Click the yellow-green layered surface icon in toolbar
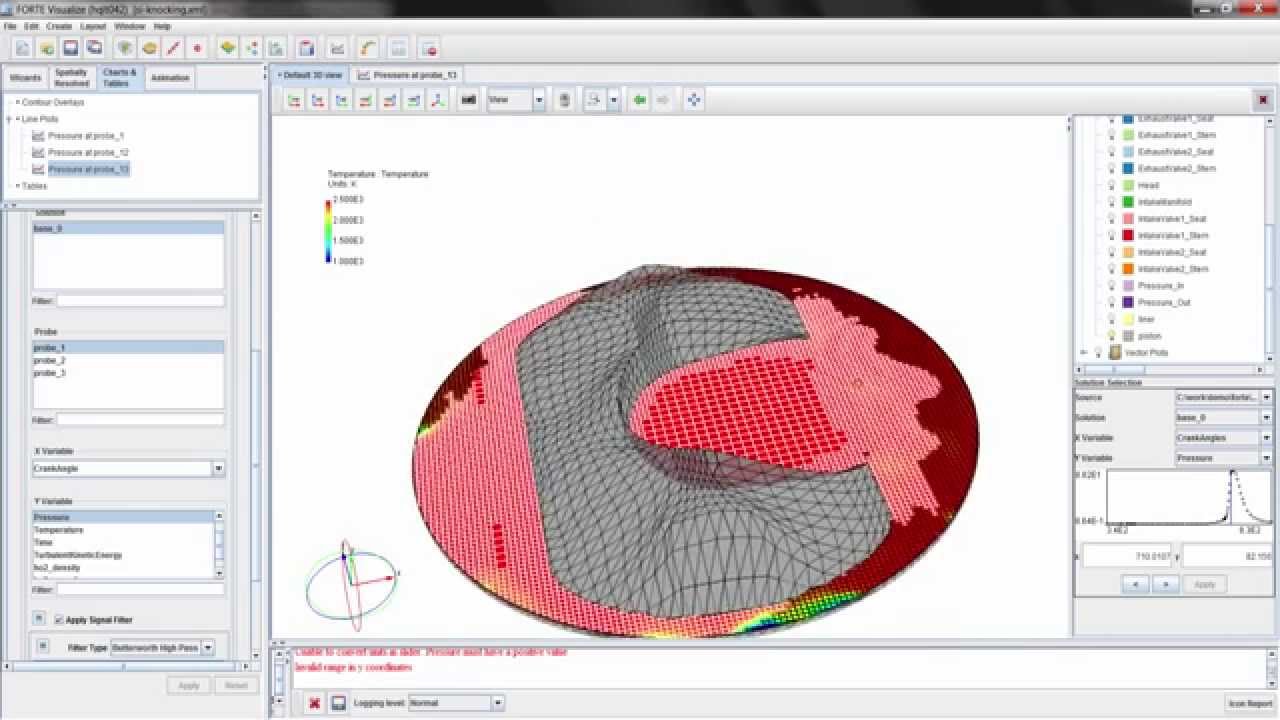The image size is (1280, 720). pos(228,48)
